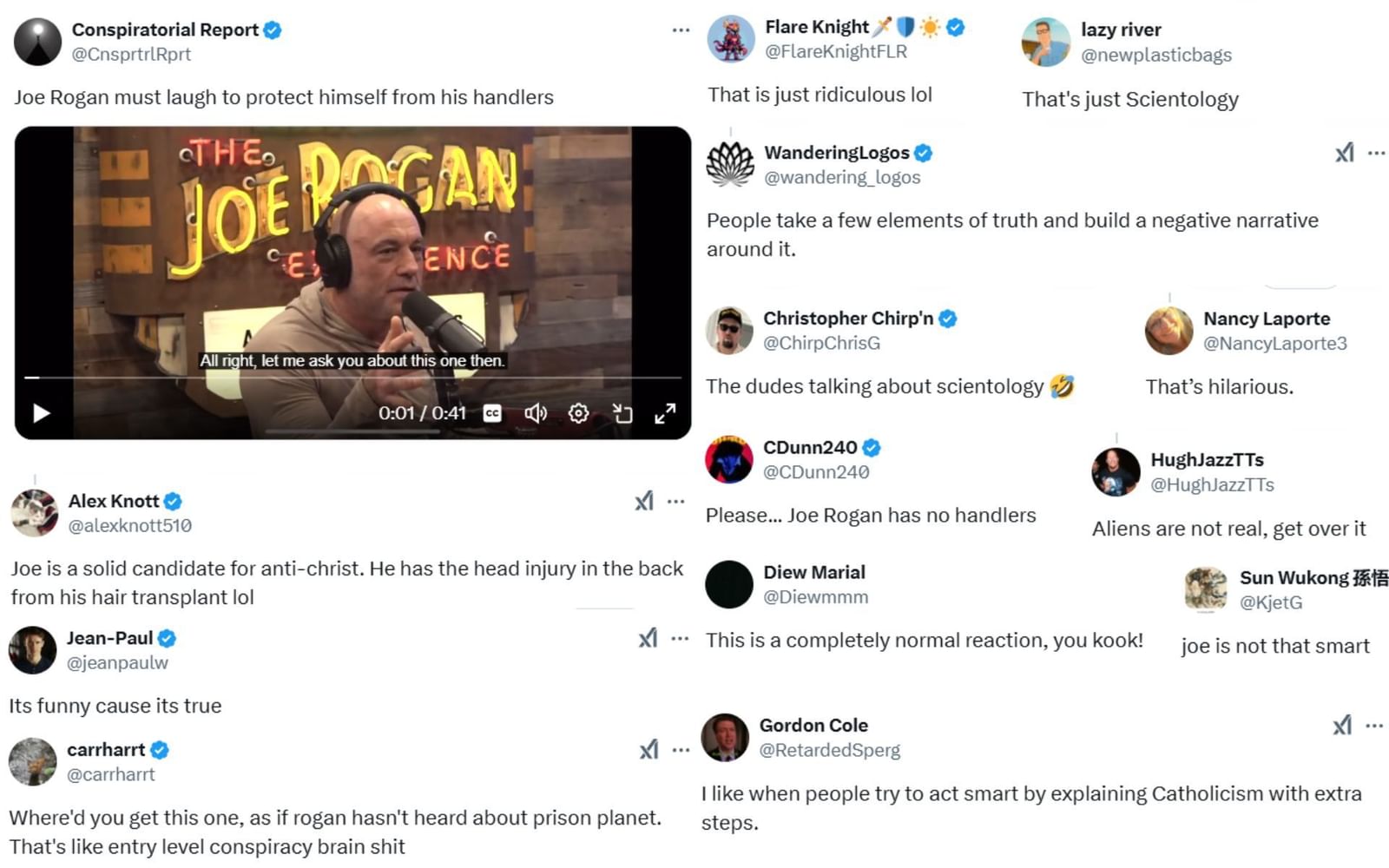Viewport: 1389px width, 868px height.
Task: Open more options on WanderingLogos' reply
Action: coord(1375,153)
